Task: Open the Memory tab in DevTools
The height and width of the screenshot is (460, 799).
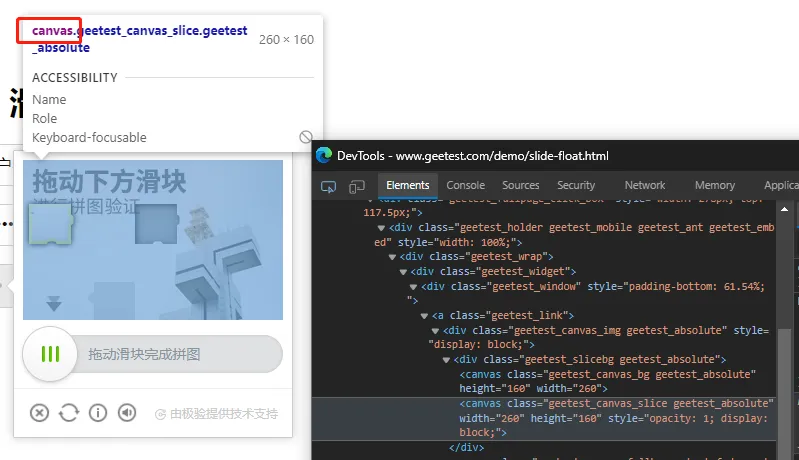Action: coord(714,185)
